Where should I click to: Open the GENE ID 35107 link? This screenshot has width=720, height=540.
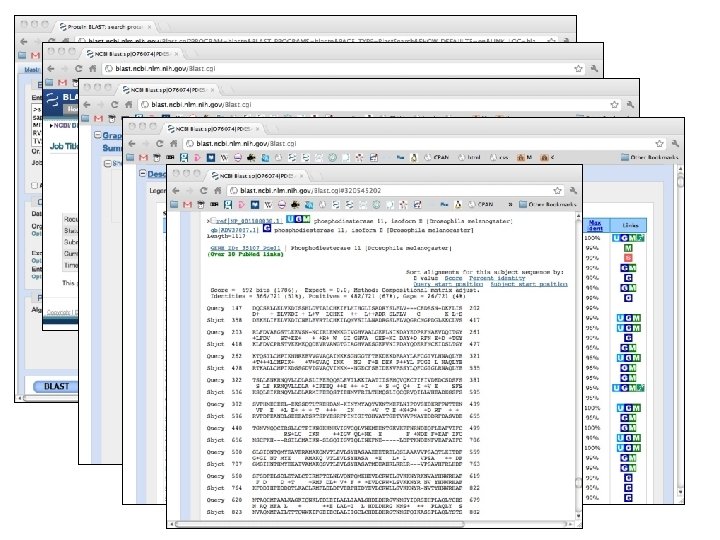tap(245, 248)
